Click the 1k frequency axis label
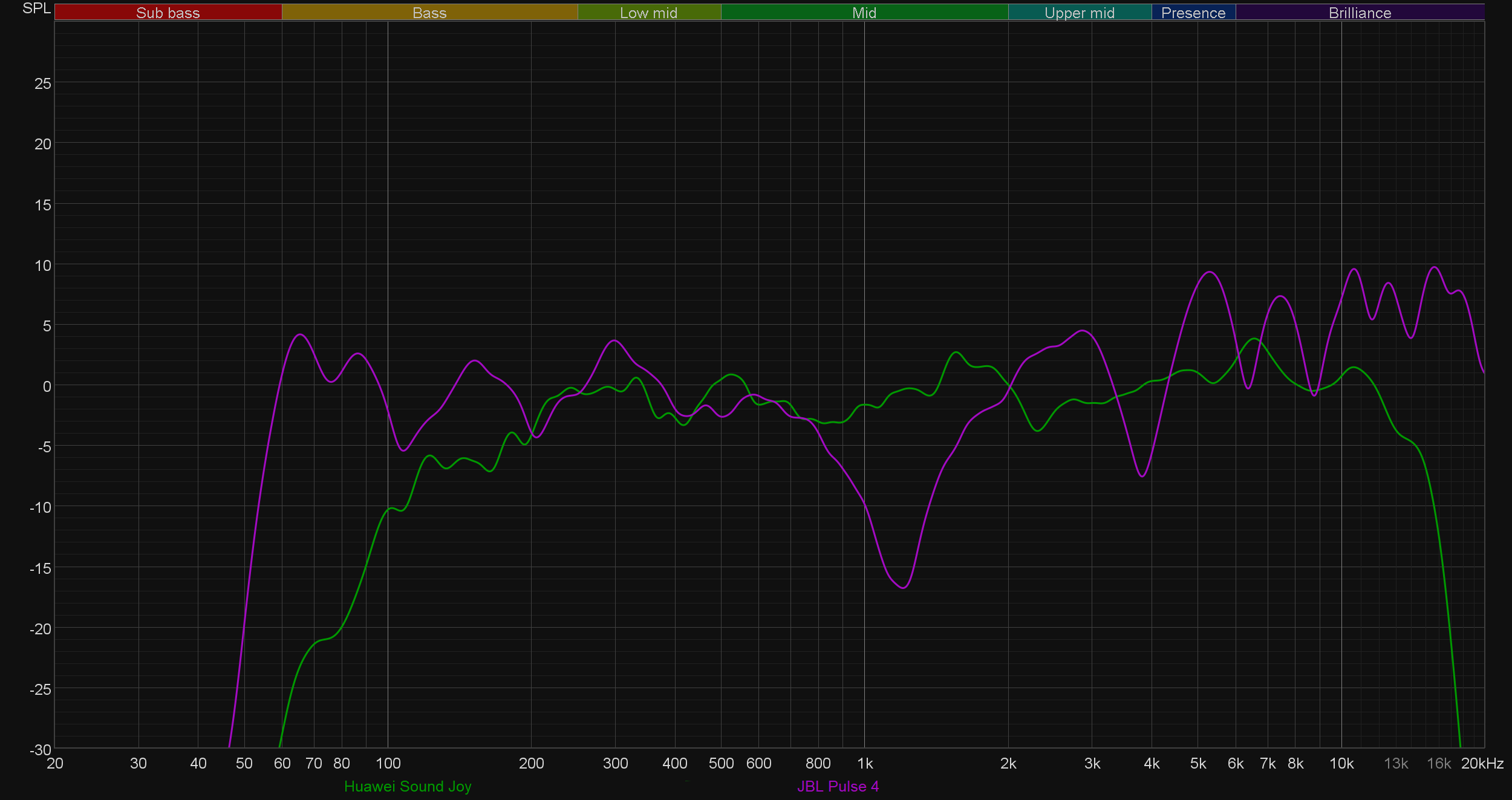The height and width of the screenshot is (800, 1512). pyautogui.click(x=865, y=763)
